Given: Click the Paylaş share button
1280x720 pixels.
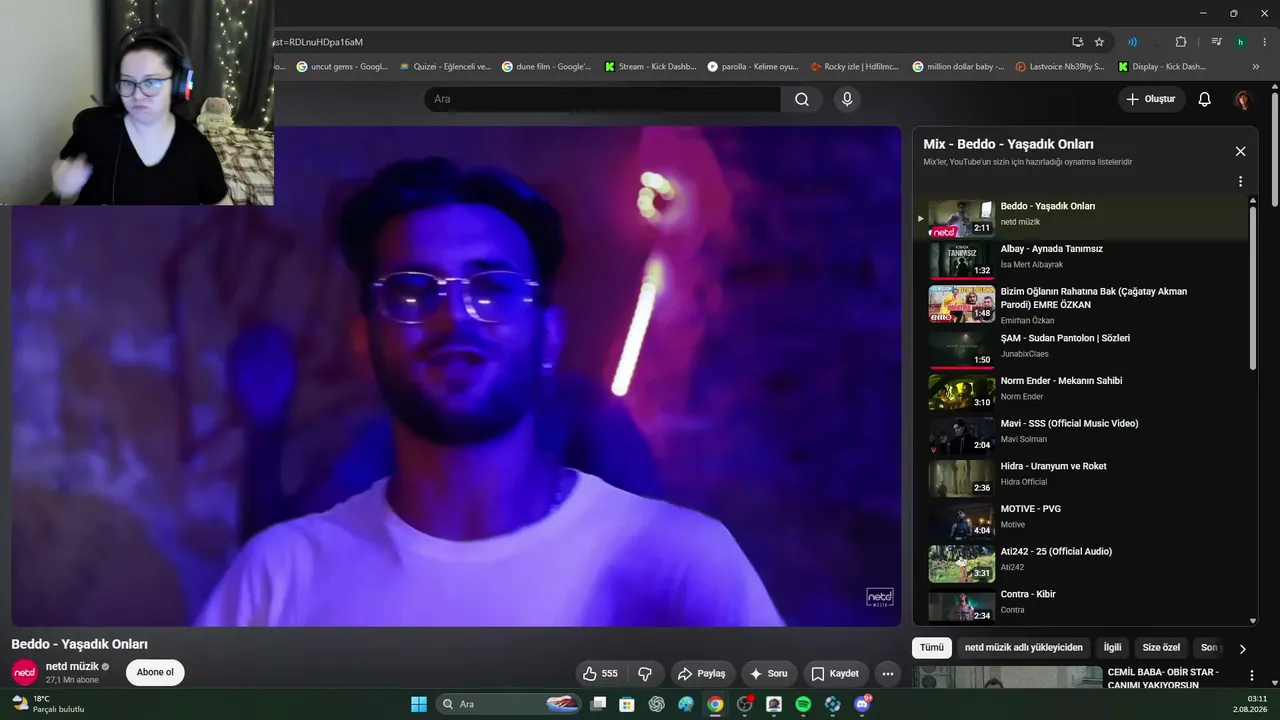Looking at the screenshot, I should click(701, 674).
